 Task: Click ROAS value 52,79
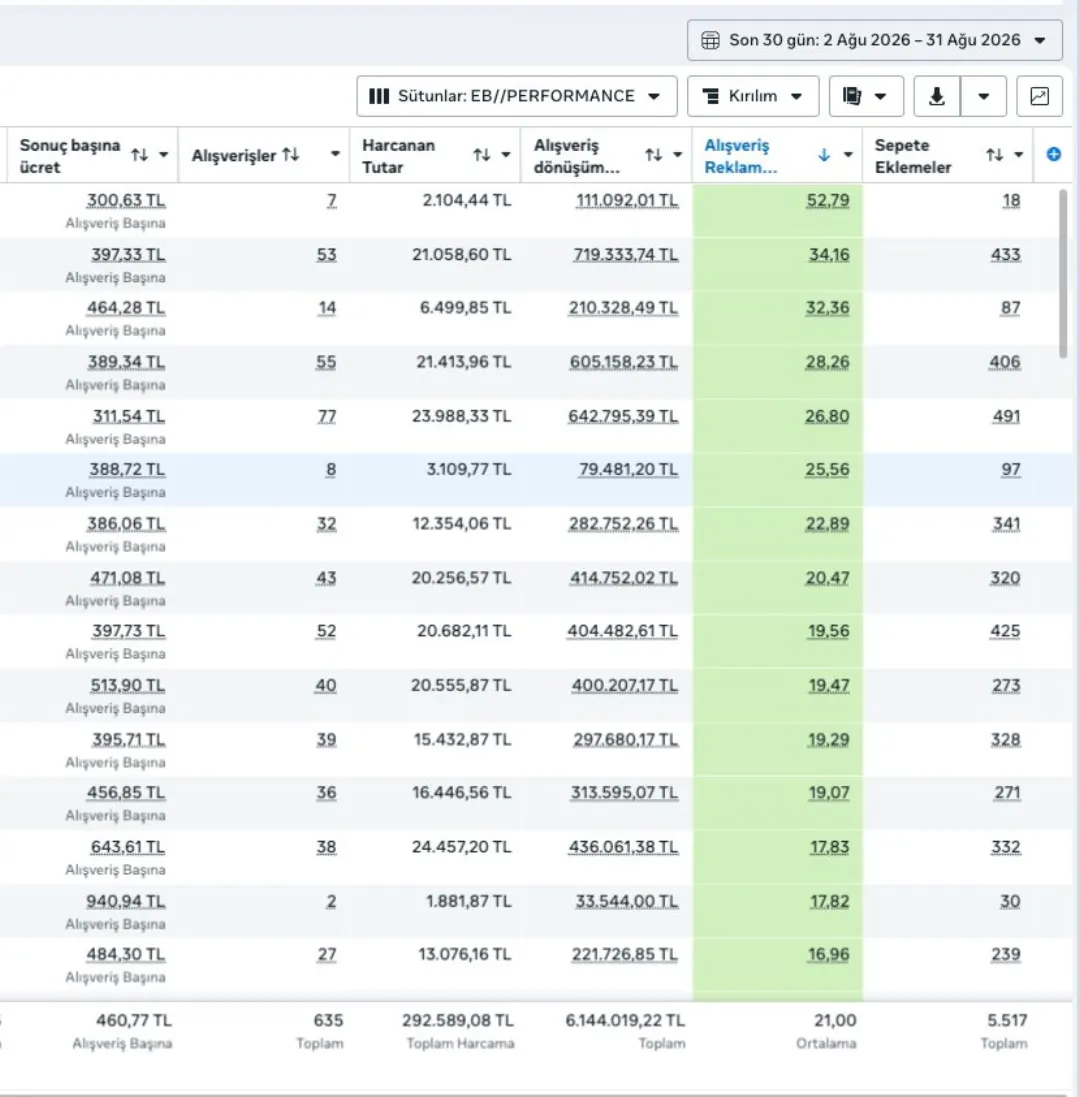pyautogui.click(x=828, y=201)
